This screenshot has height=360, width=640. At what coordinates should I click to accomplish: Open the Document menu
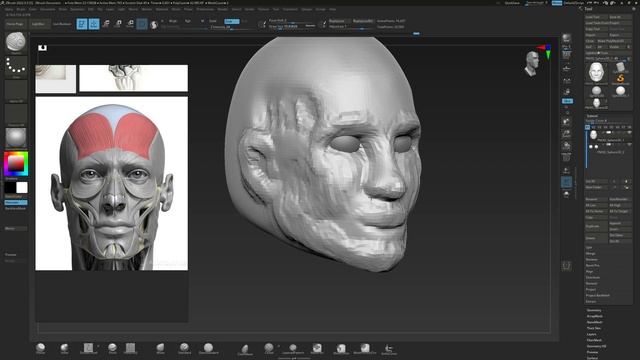[x=47, y=9]
